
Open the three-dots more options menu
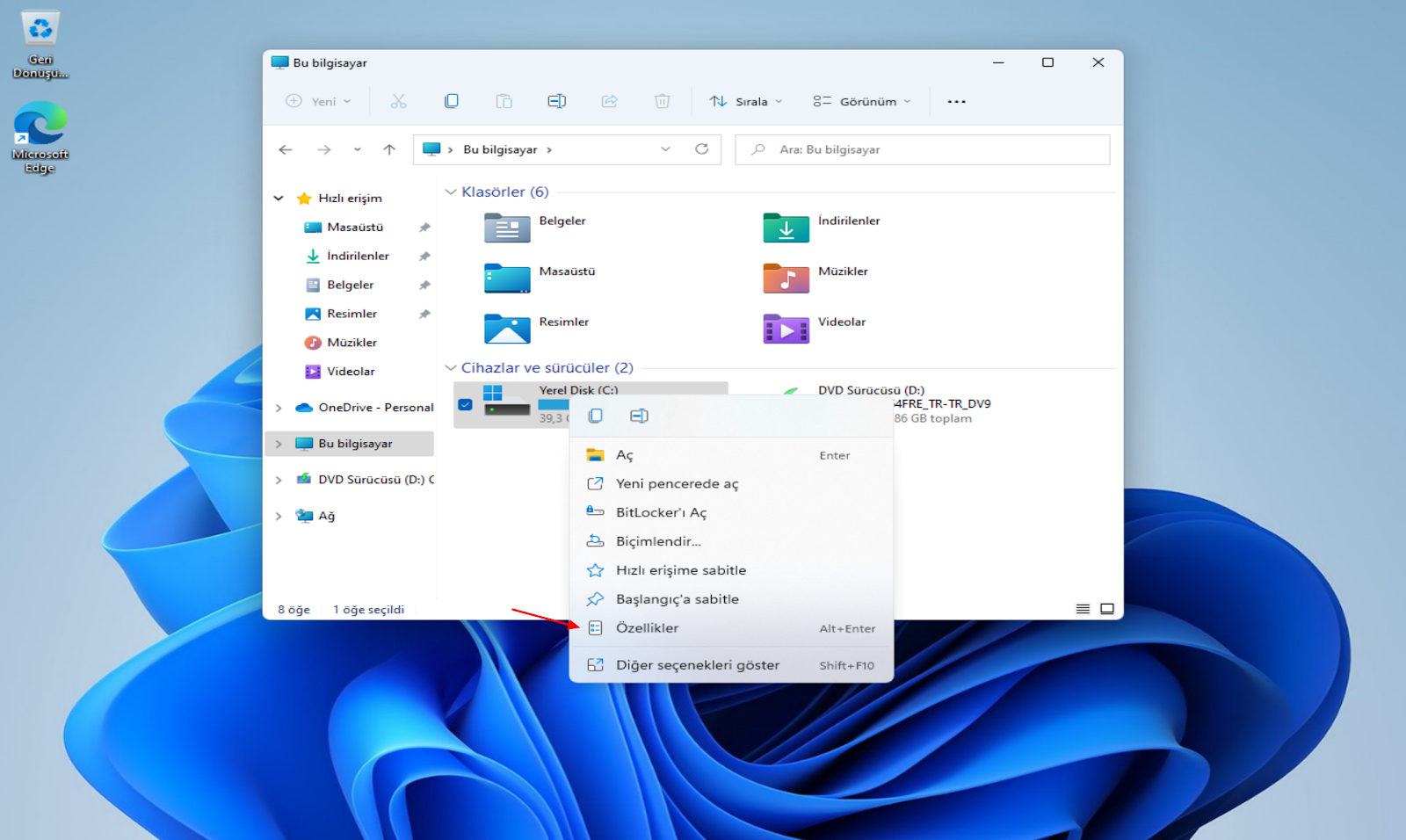point(956,102)
